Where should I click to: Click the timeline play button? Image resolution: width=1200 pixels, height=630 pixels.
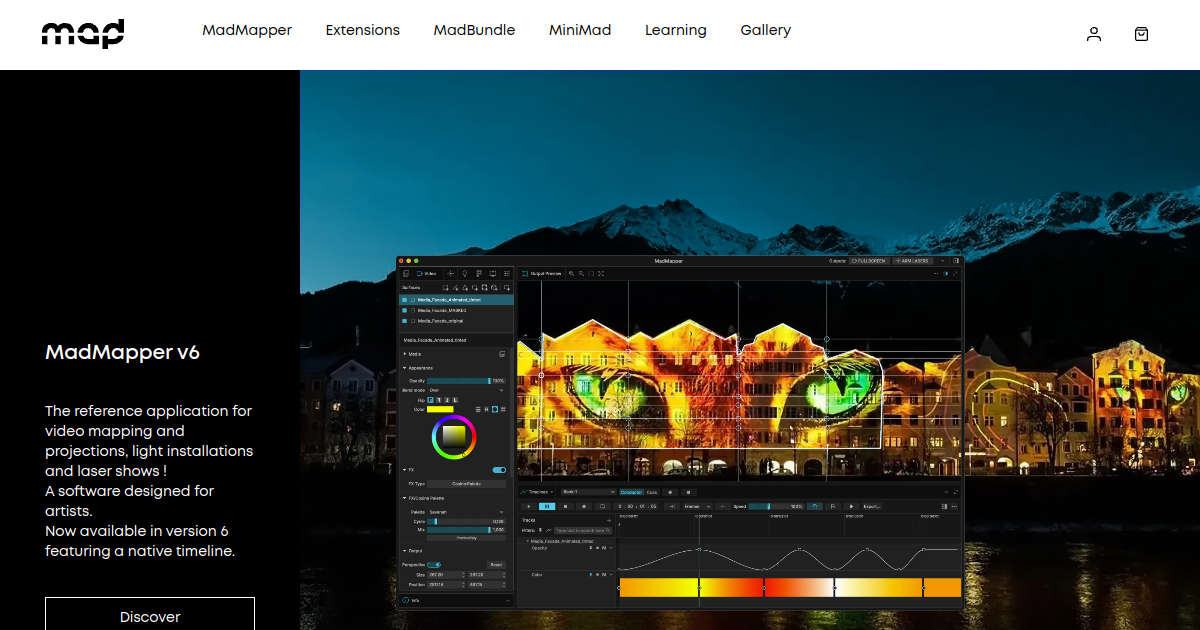(x=529, y=506)
